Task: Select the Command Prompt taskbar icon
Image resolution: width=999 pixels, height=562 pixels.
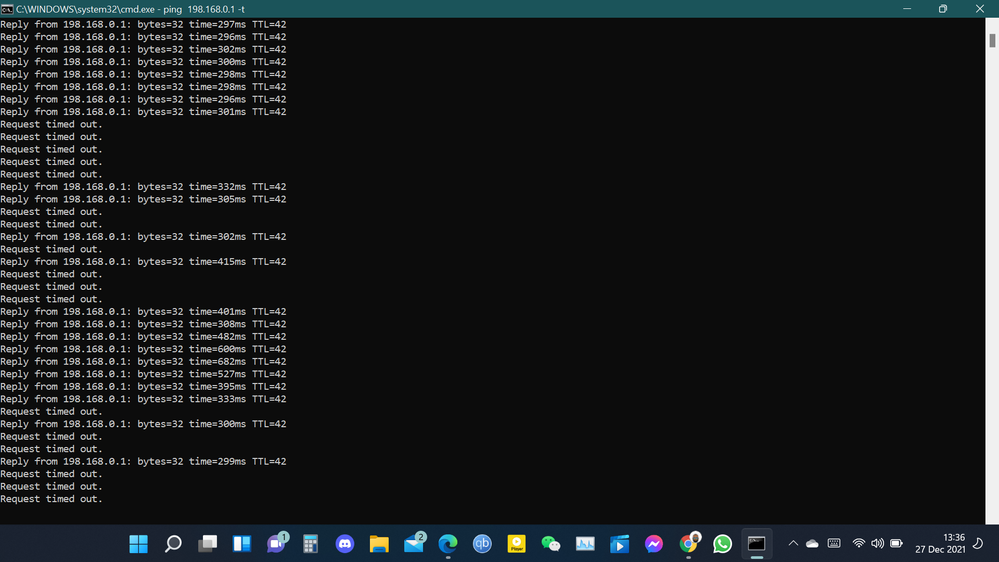Action: 757,544
